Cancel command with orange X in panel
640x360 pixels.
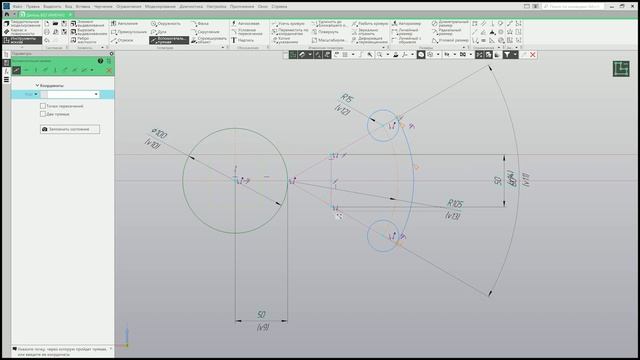click(109, 71)
